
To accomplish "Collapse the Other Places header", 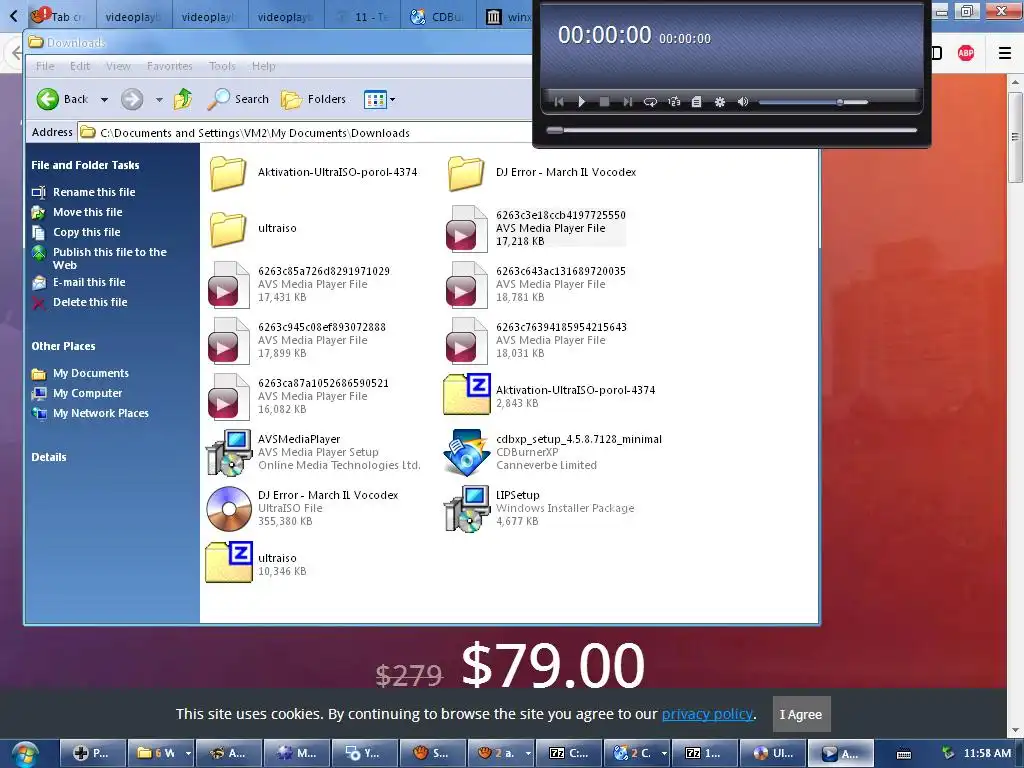I will pyautogui.click(x=63, y=346).
